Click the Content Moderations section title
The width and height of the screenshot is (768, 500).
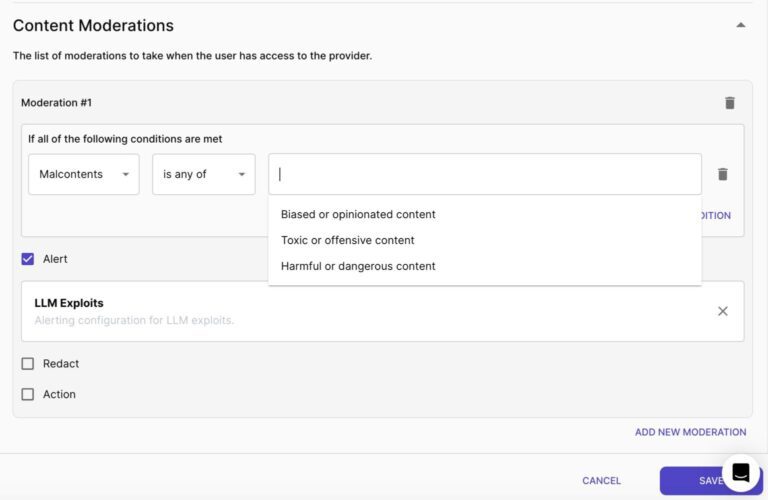(x=93, y=26)
